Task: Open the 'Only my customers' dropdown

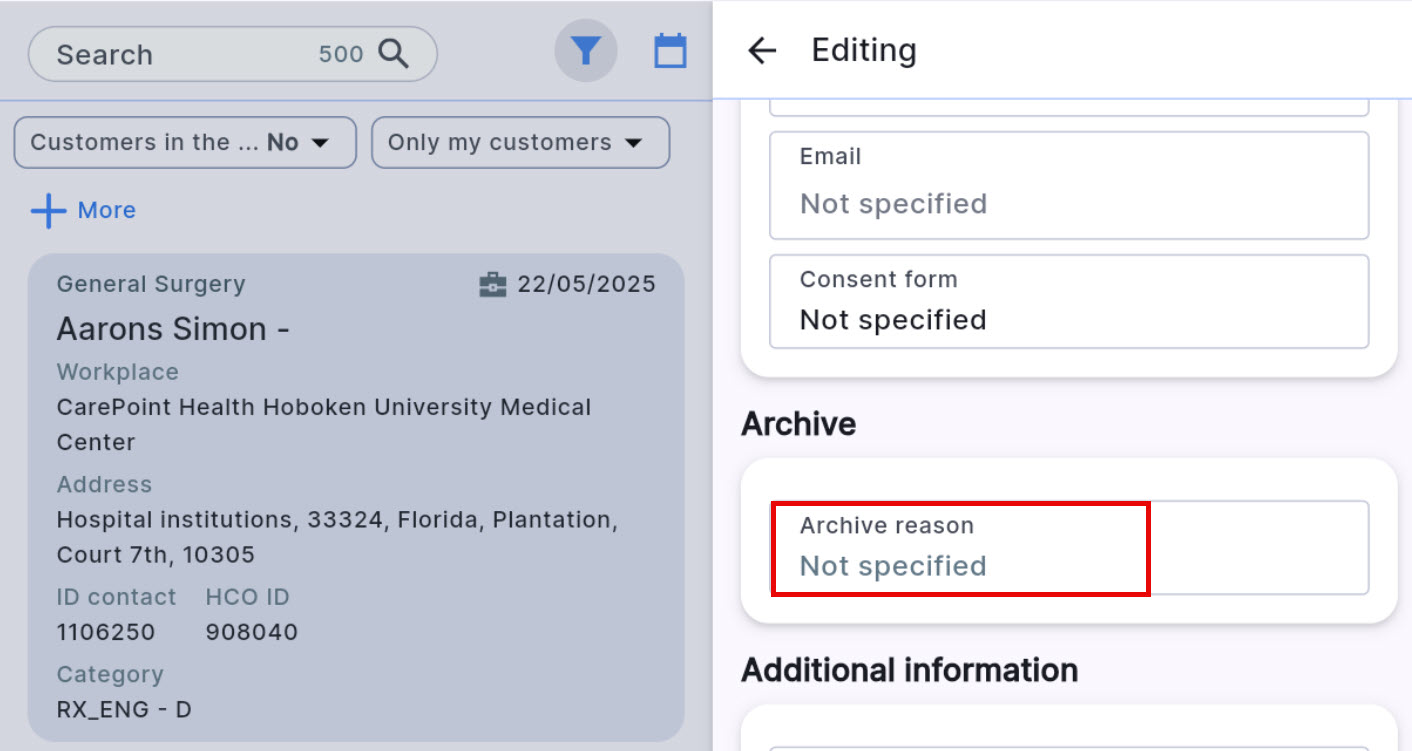Action: point(520,142)
